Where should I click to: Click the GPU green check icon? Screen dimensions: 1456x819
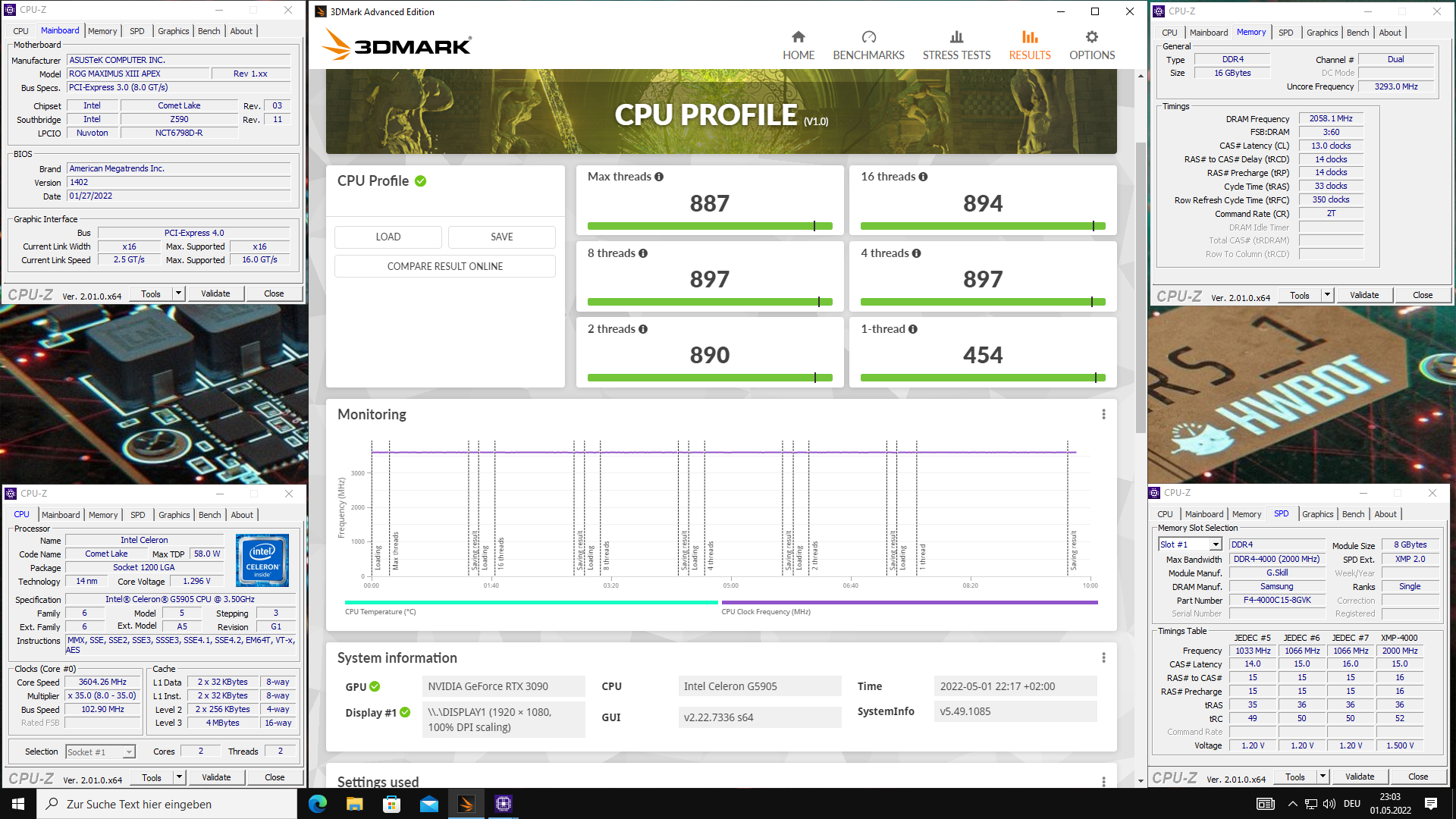click(375, 686)
